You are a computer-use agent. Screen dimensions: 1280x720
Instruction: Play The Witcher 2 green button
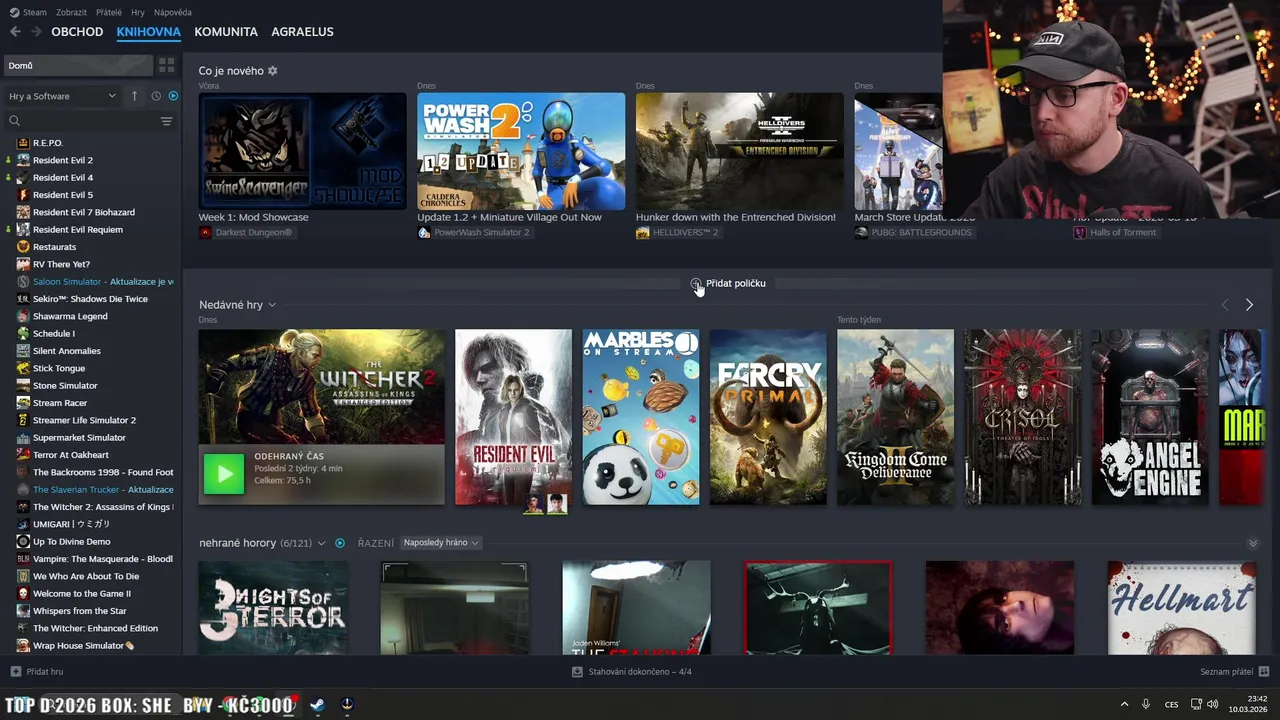click(x=223, y=474)
